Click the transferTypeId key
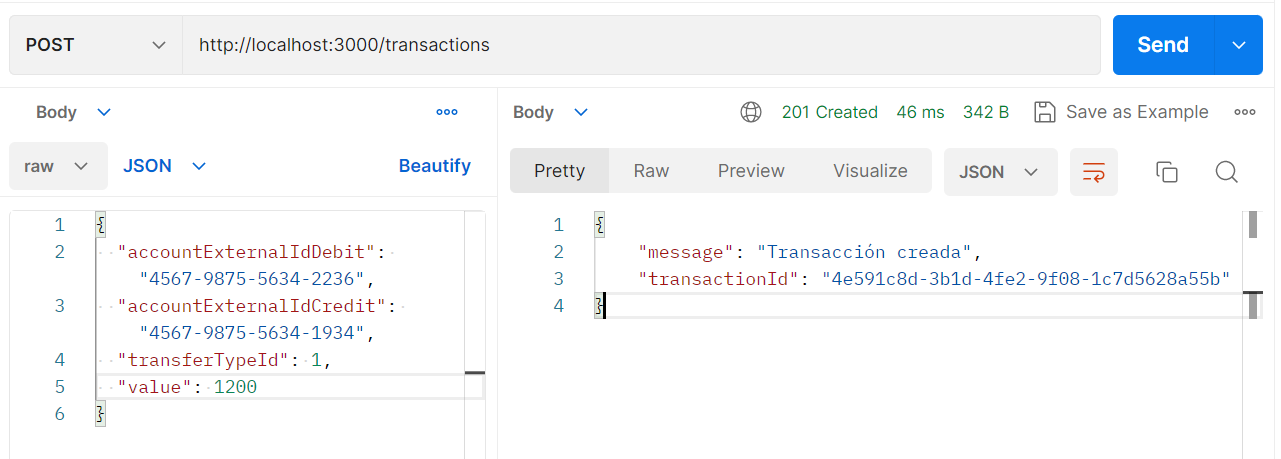Screen dimensions: 1281x459 pos(208,360)
